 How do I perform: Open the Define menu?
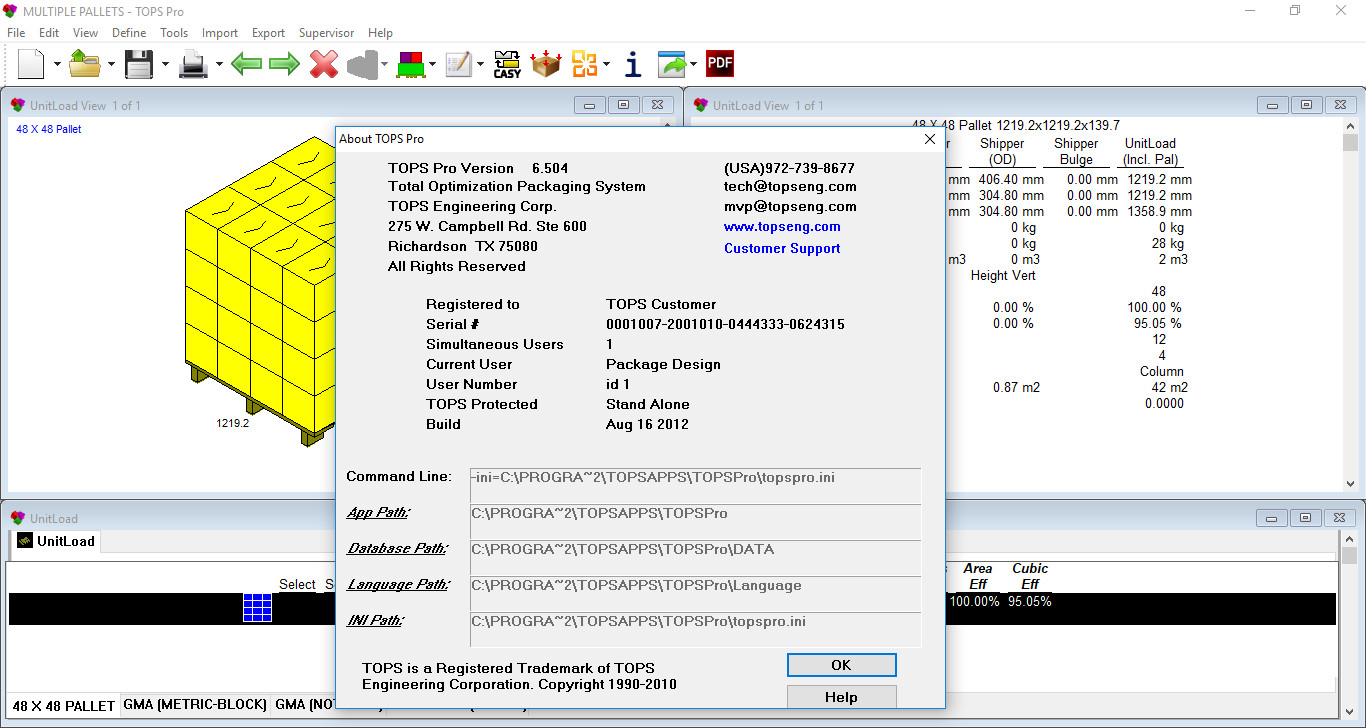tap(129, 33)
